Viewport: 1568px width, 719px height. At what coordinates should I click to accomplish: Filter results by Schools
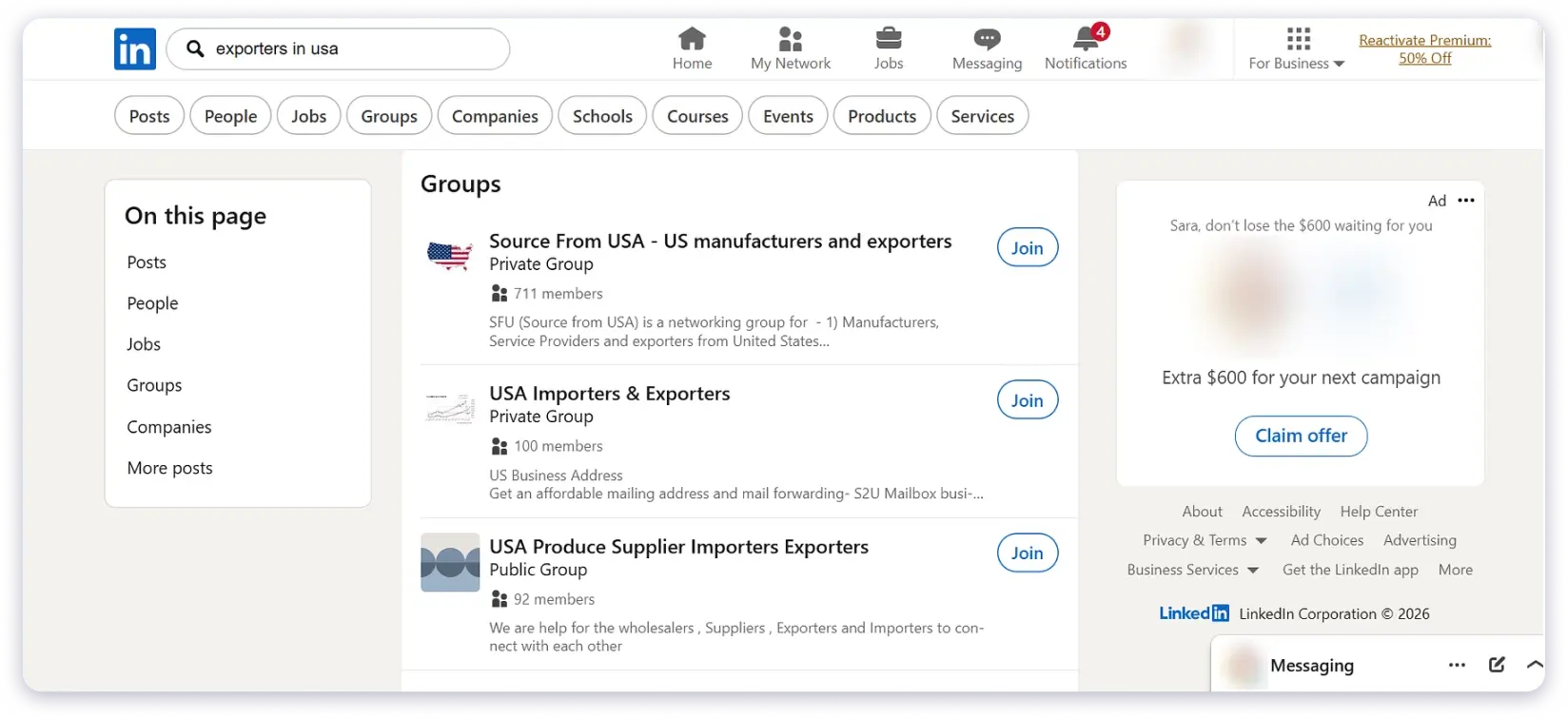pos(602,116)
